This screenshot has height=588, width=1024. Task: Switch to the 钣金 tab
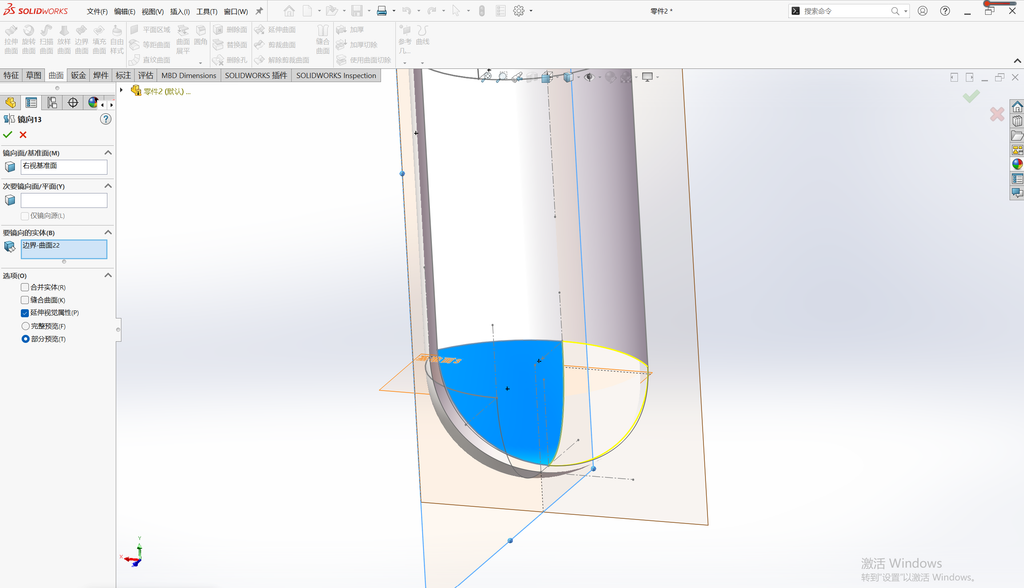[x=78, y=75]
